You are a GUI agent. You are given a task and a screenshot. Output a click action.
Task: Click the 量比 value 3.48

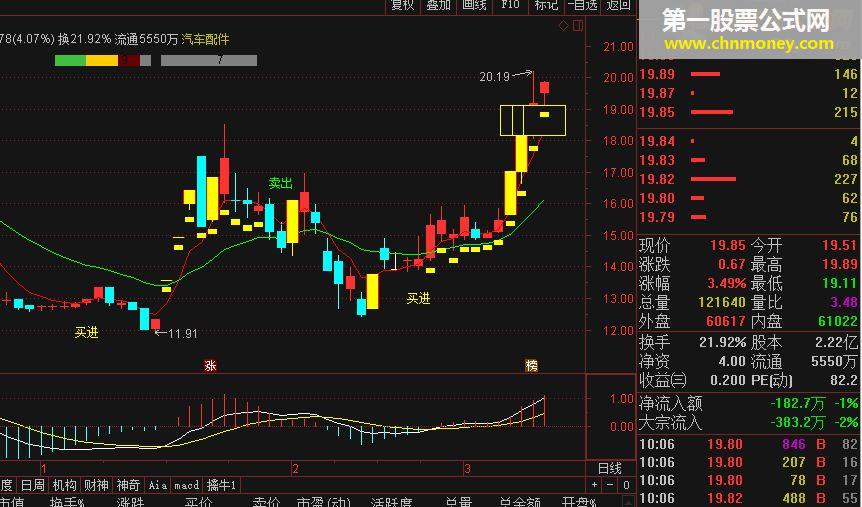pos(844,302)
